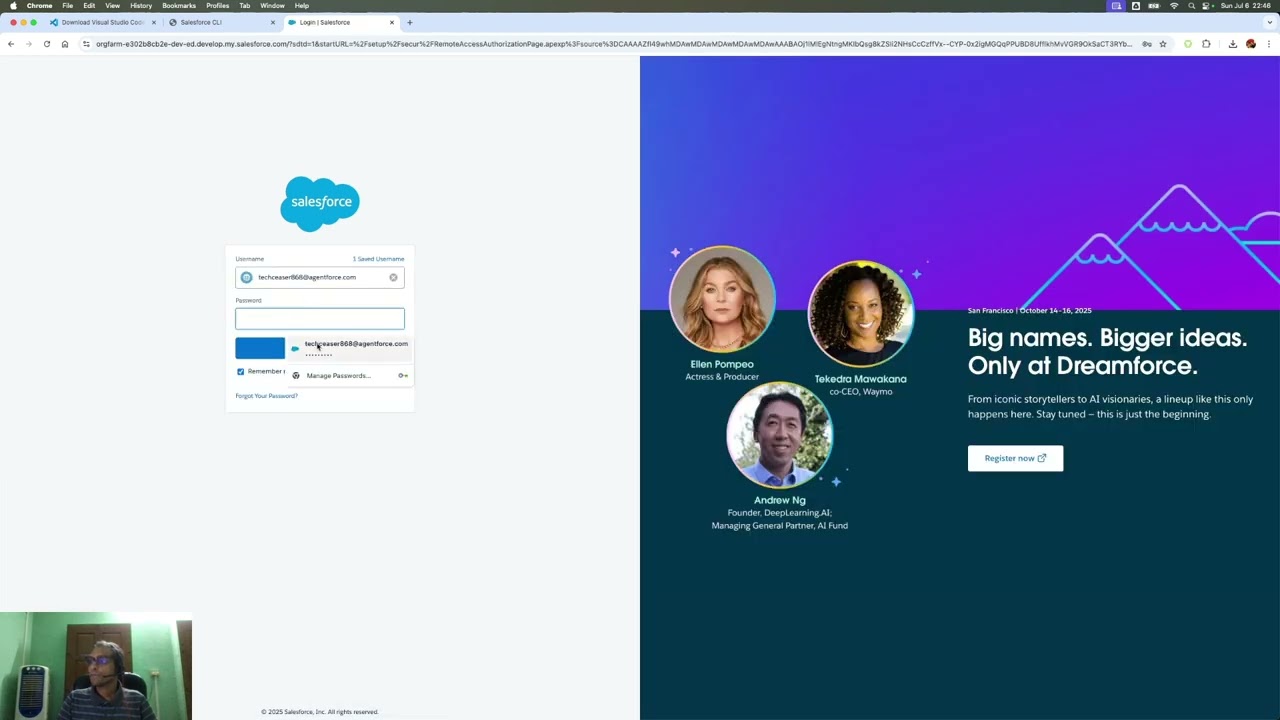Screen dimensions: 1280x720
Task: Open the Help menu
Action: coord(302,6)
